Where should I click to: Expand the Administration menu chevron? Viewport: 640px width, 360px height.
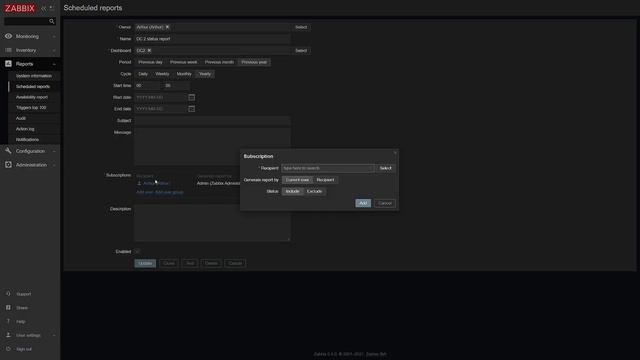(x=54, y=165)
